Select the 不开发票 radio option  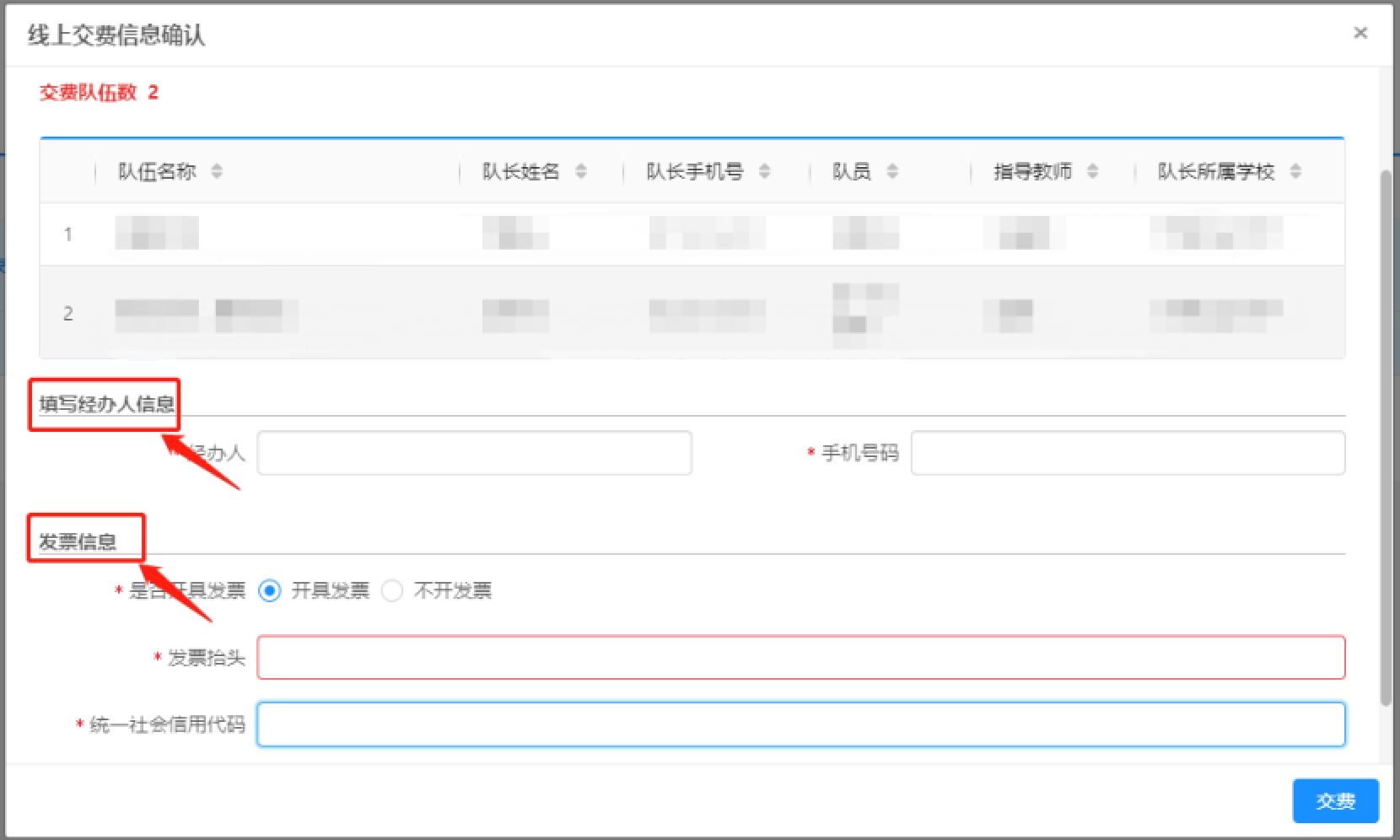[392, 590]
